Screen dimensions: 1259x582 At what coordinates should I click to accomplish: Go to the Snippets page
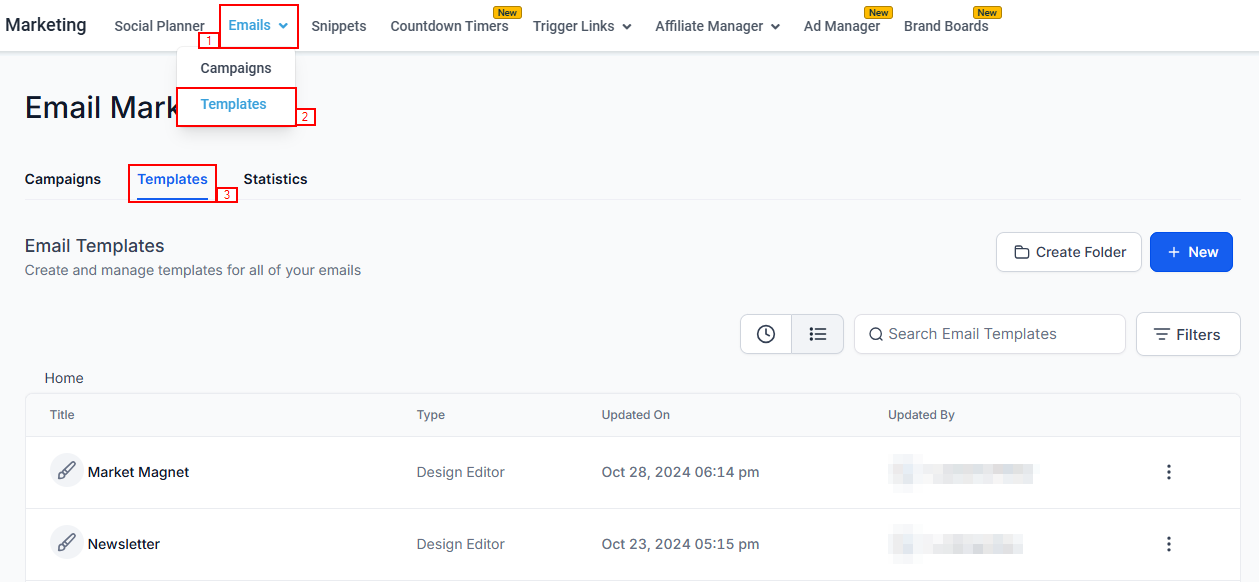tap(339, 26)
